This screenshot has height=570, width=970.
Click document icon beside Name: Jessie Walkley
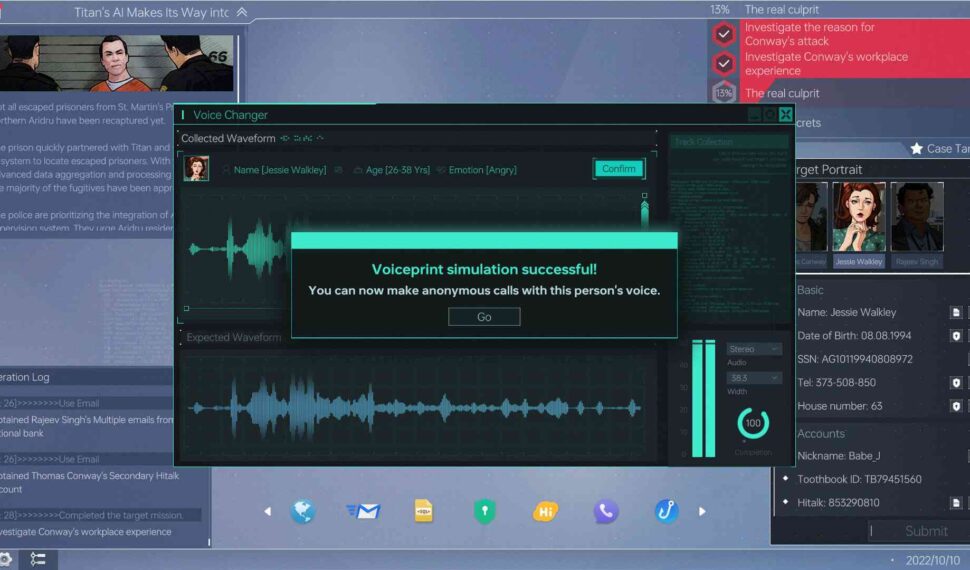[x=956, y=313]
